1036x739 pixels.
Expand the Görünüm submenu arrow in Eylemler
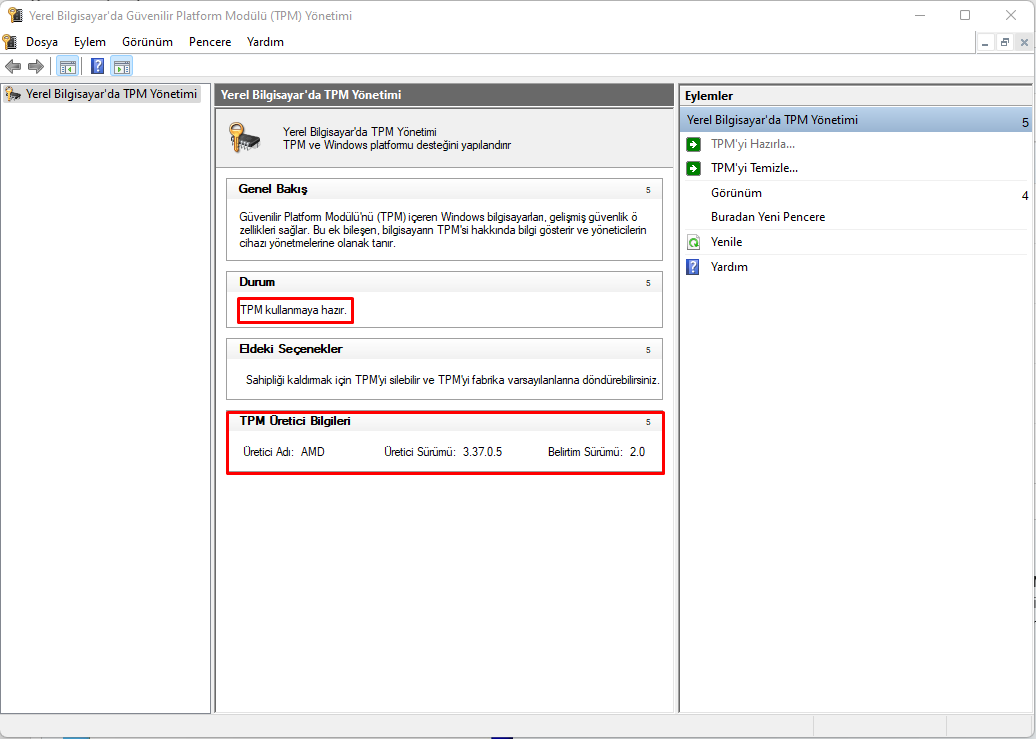1025,196
